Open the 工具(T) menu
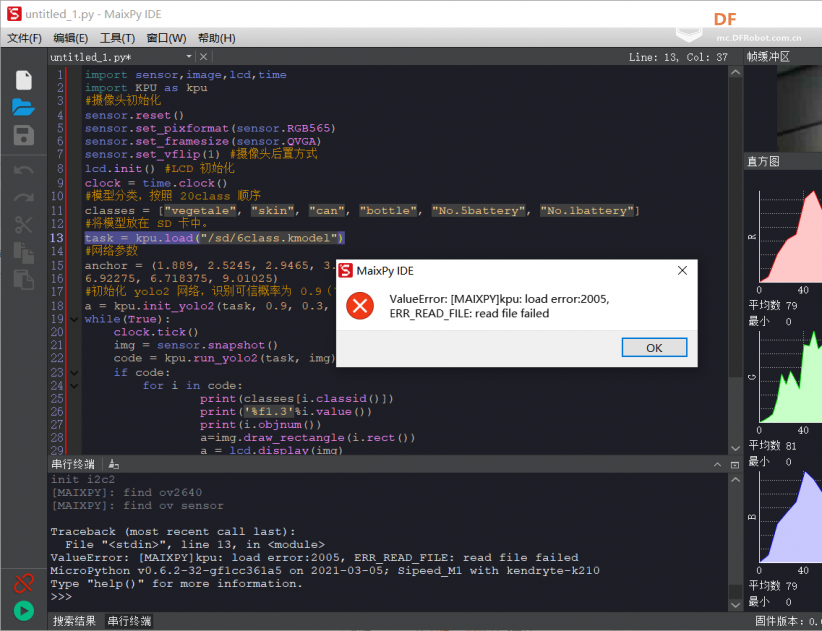Screen dimensions: 822x631 [x=117, y=38]
